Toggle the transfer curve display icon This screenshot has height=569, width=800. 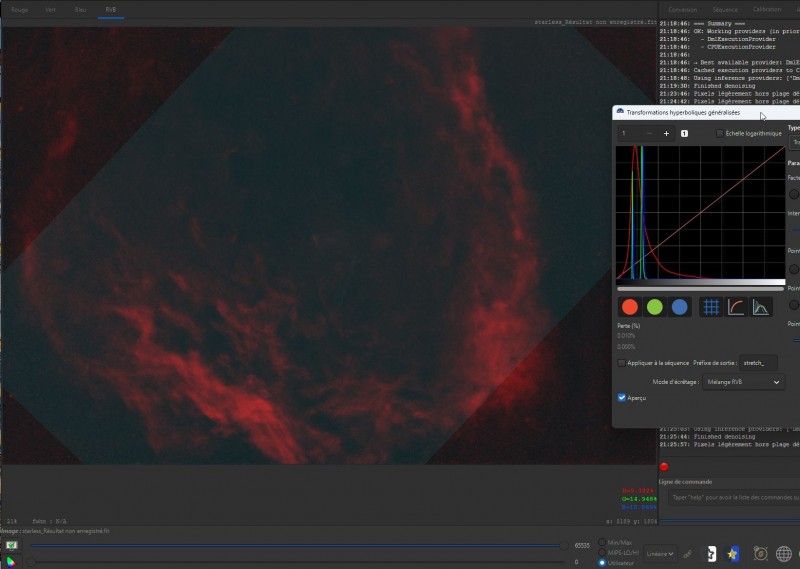(x=736, y=307)
